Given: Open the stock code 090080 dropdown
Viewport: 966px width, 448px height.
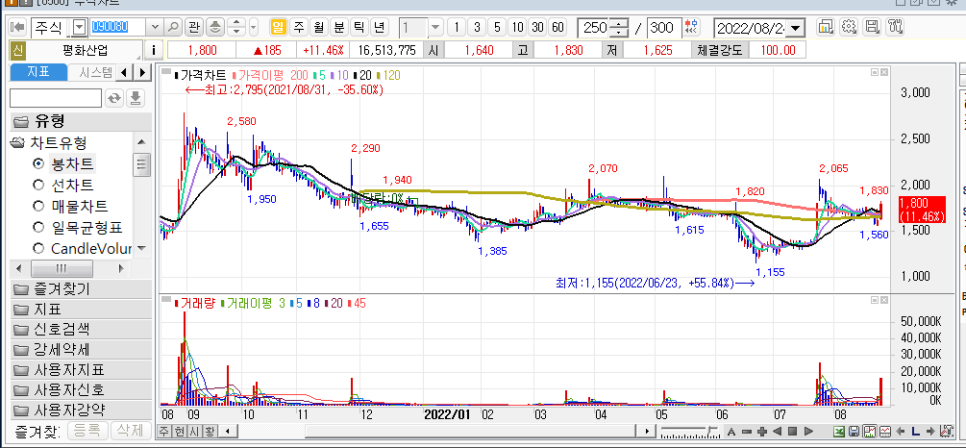Looking at the screenshot, I should (x=155, y=28).
